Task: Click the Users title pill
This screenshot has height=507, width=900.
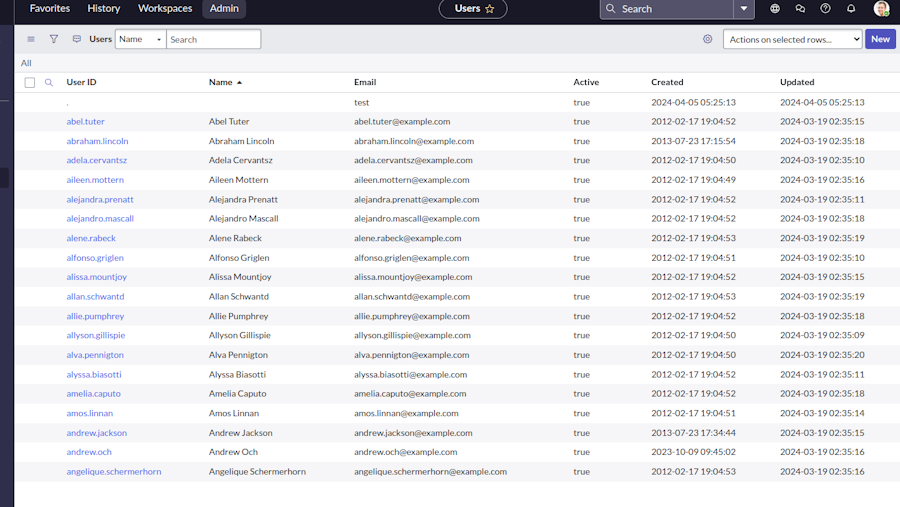Action: tap(473, 9)
